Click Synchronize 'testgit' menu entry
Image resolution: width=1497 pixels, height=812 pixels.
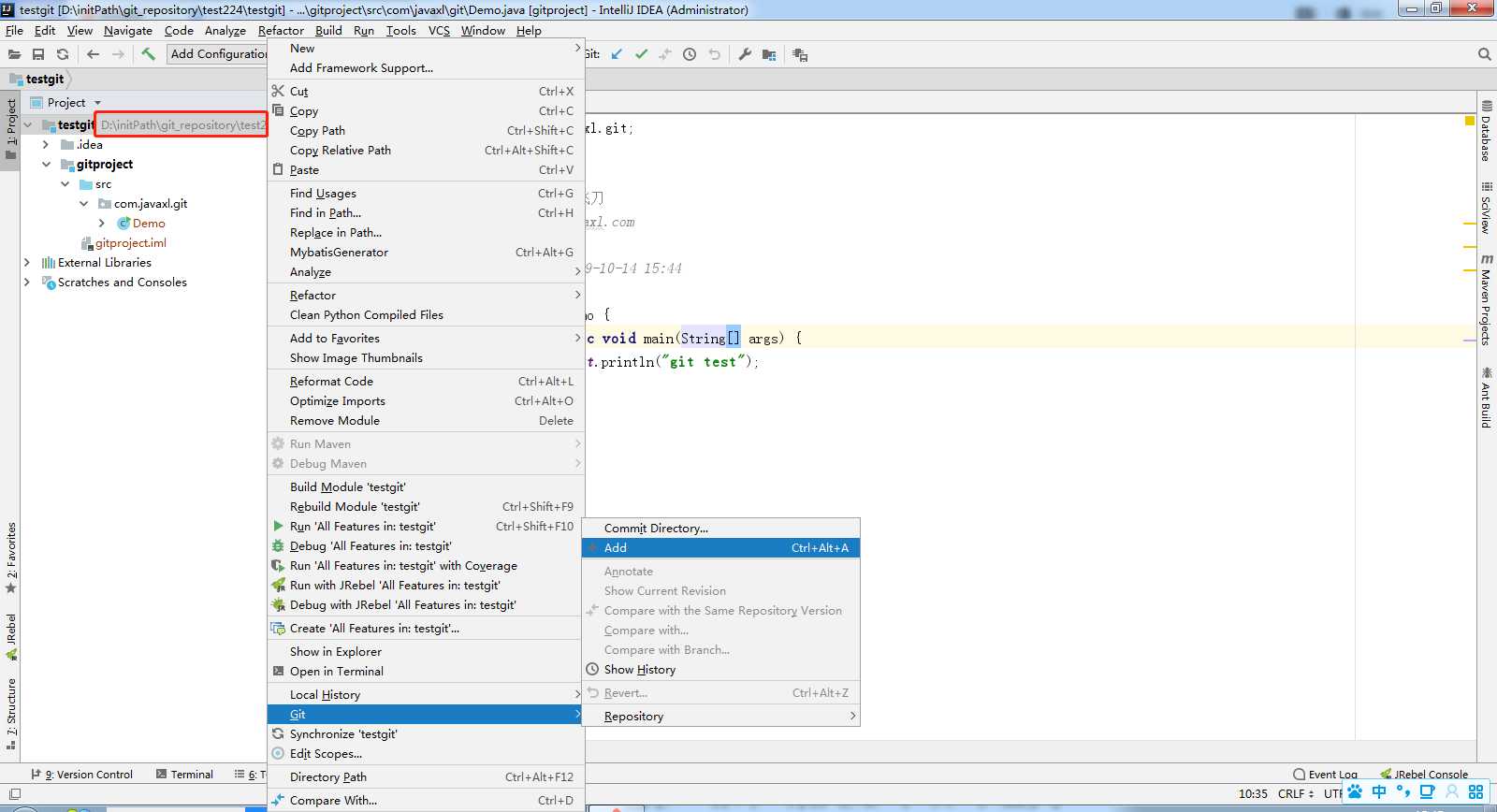pyautogui.click(x=426, y=733)
